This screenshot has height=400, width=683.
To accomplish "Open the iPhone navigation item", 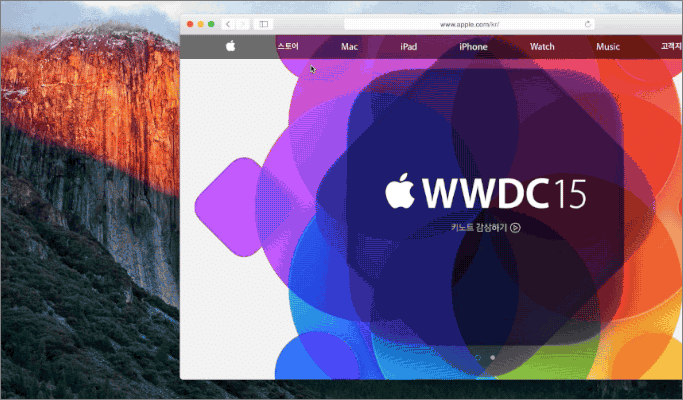I will [x=473, y=47].
